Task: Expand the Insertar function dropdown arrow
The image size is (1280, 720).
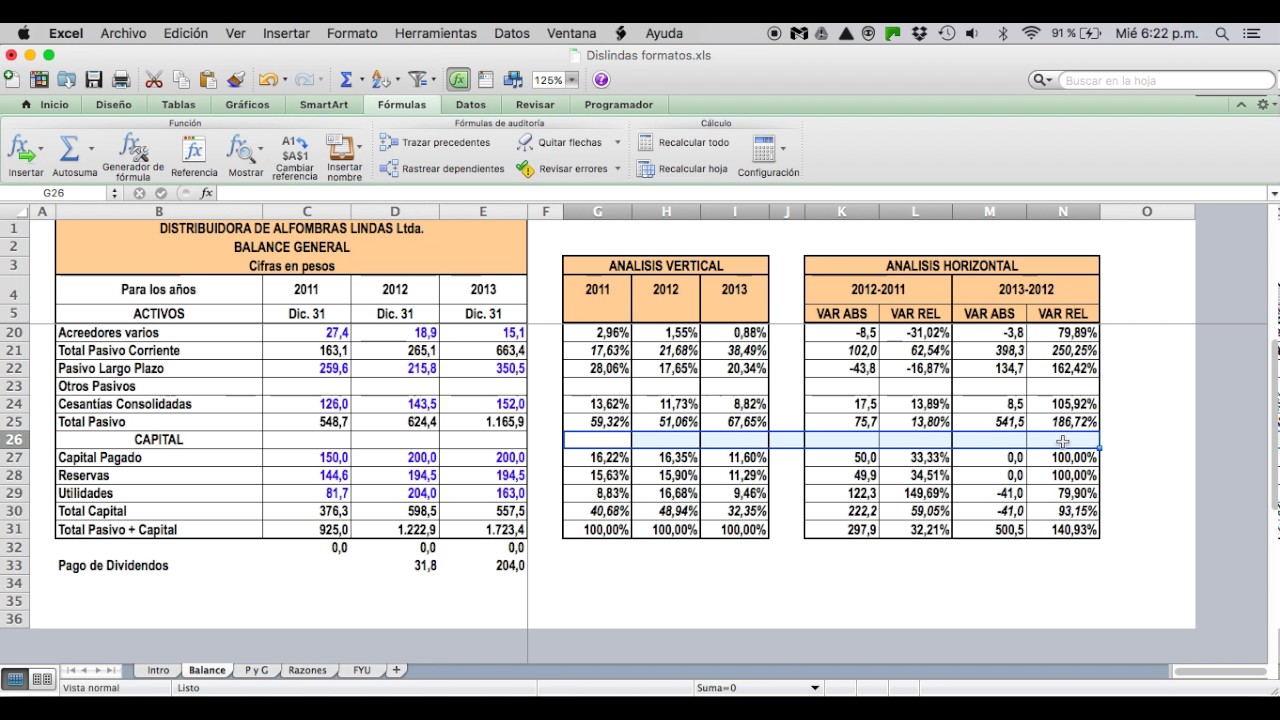Action: pos(41,149)
